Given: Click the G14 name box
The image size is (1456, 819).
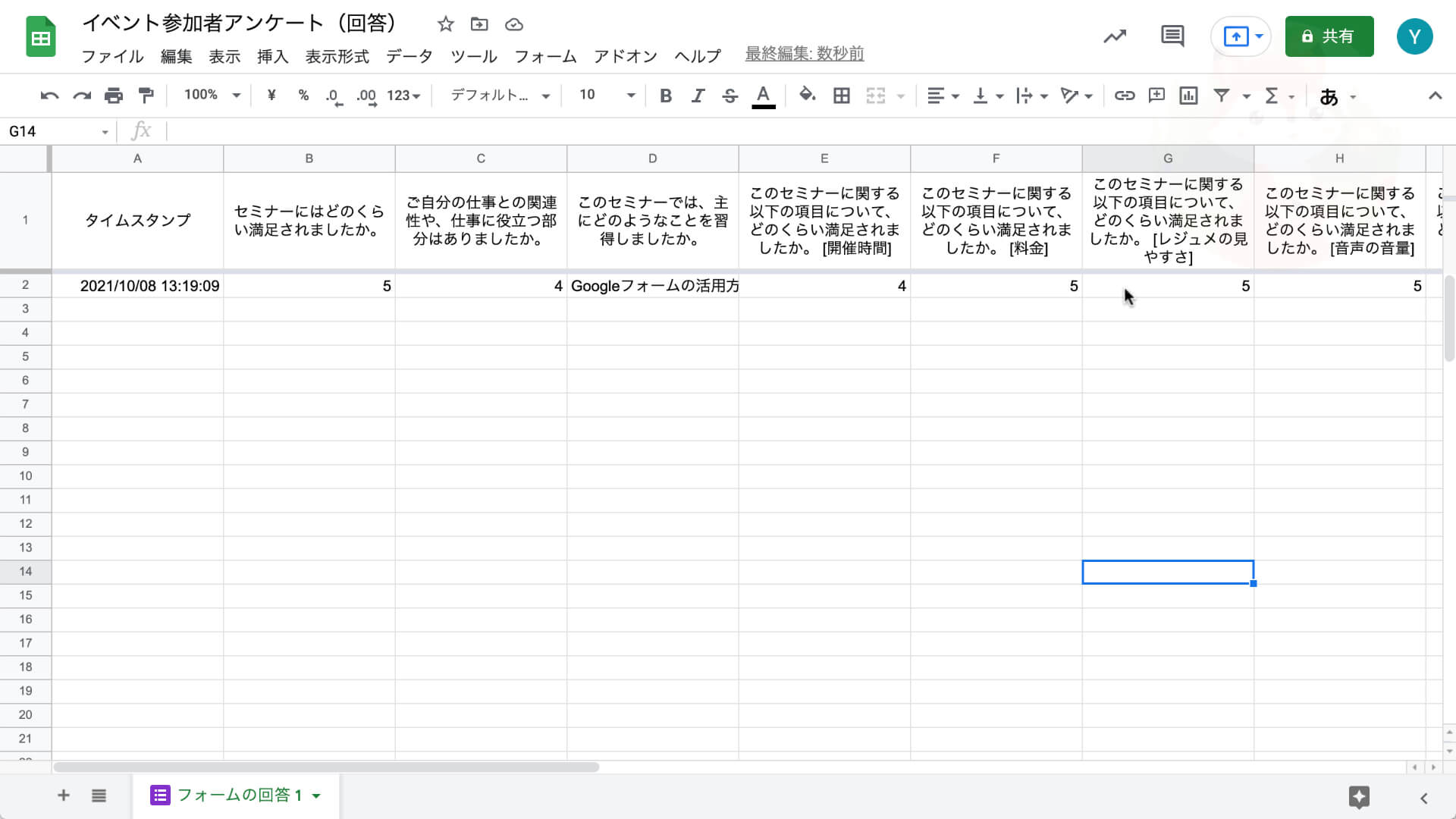Looking at the screenshot, I should (x=58, y=132).
